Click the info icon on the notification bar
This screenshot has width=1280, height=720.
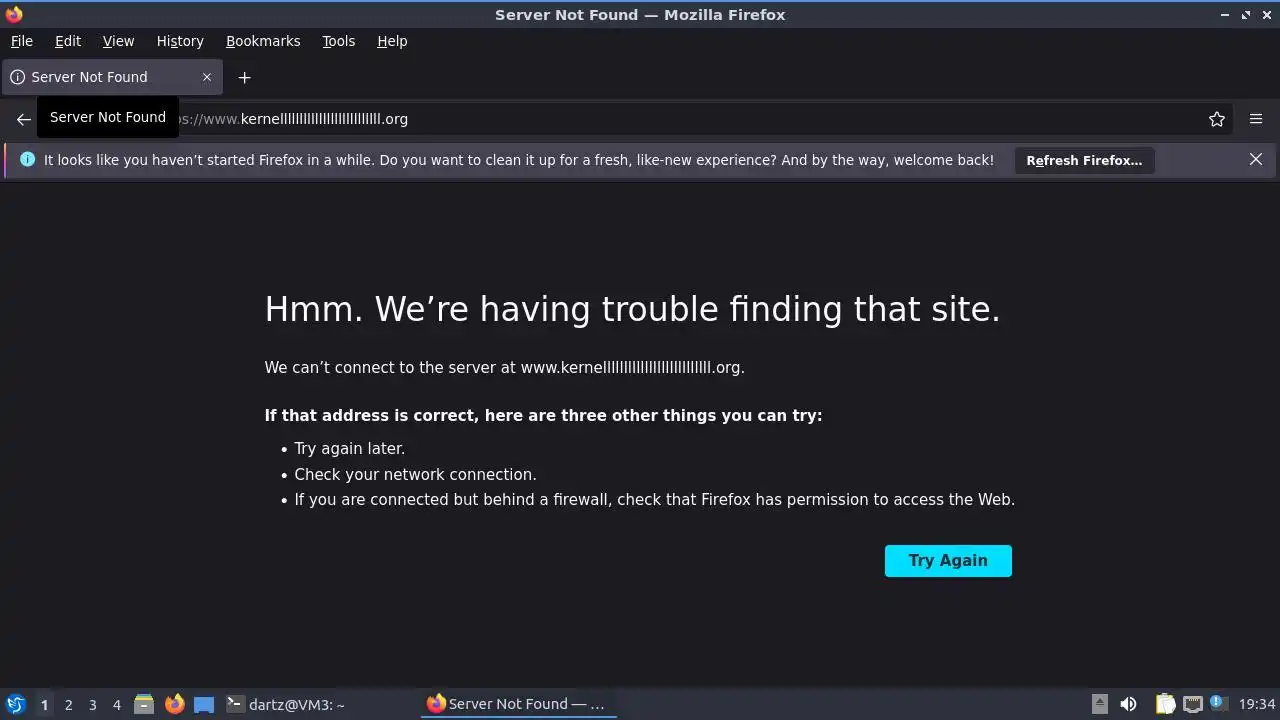[27, 160]
